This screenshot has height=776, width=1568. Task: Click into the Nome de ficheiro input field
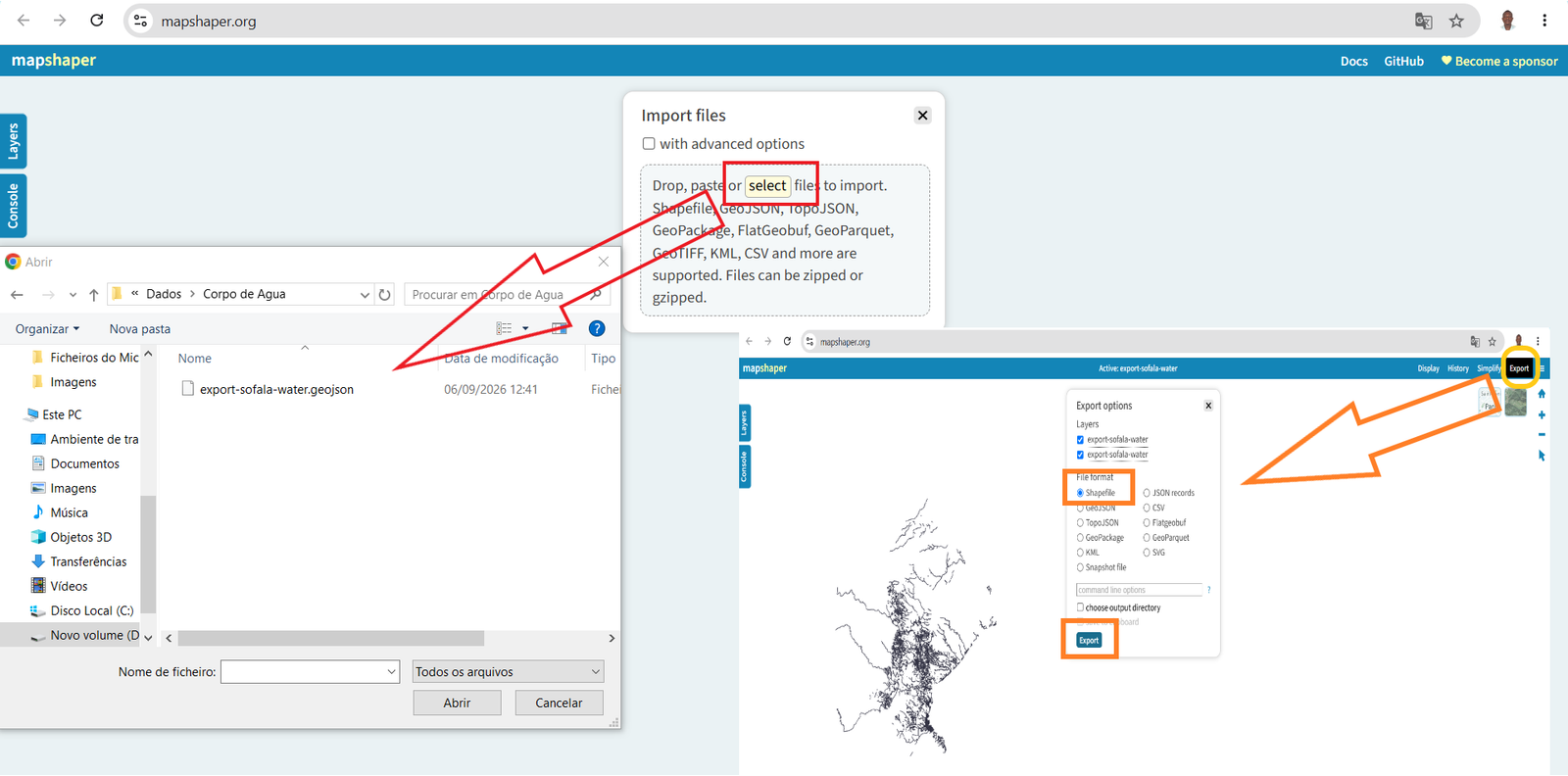point(302,671)
